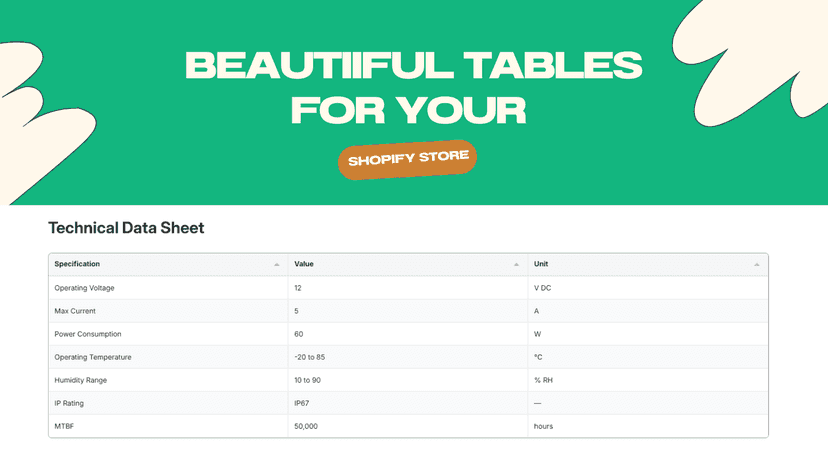The width and height of the screenshot is (828, 466).
Task: Click the dash unit in IP Rating row
Action: [538, 403]
